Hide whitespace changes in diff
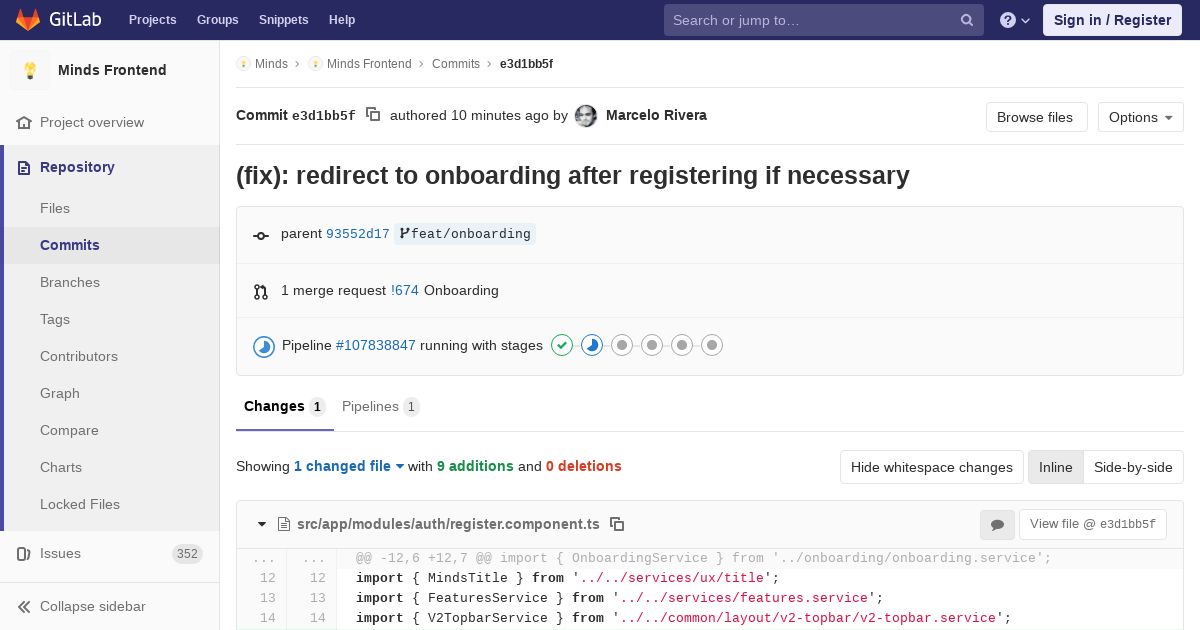This screenshot has height=630, width=1200. point(931,467)
